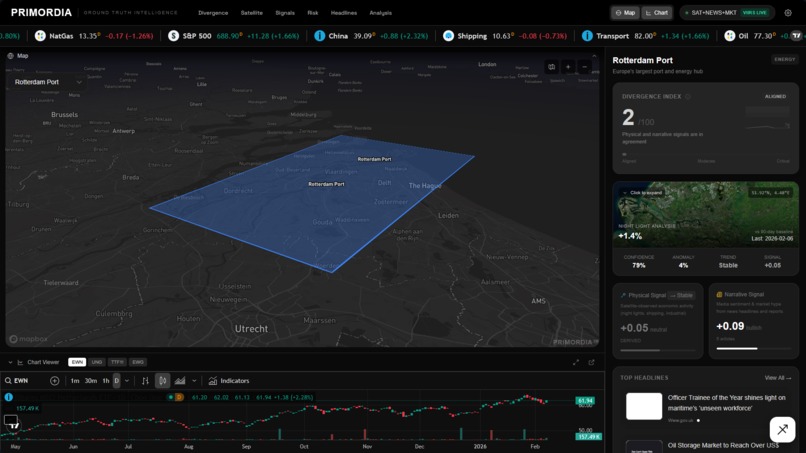
Task: Select the UNG chart tab
Action: click(x=97, y=362)
